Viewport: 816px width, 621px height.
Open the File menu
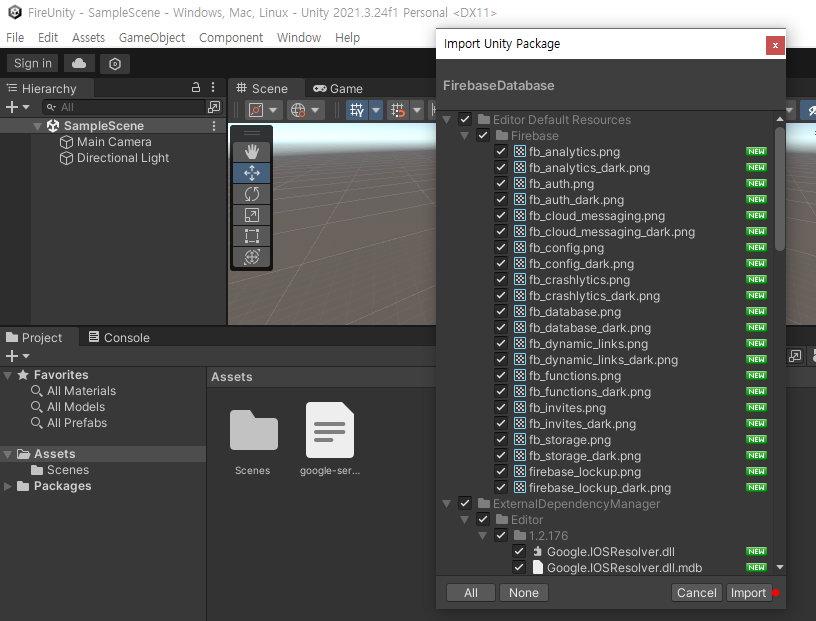tap(15, 37)
